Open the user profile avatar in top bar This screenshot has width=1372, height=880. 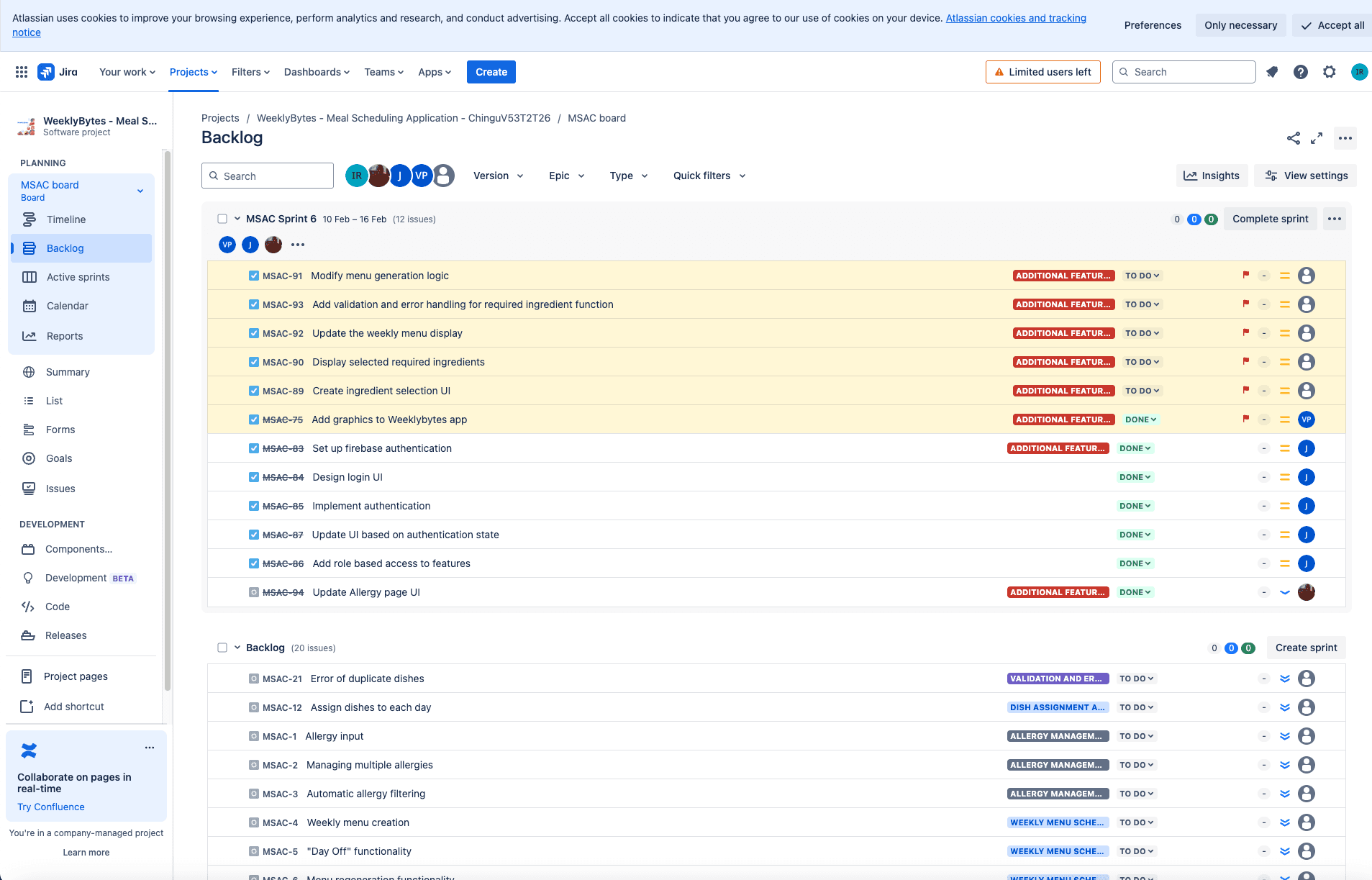coord(1359,72)
